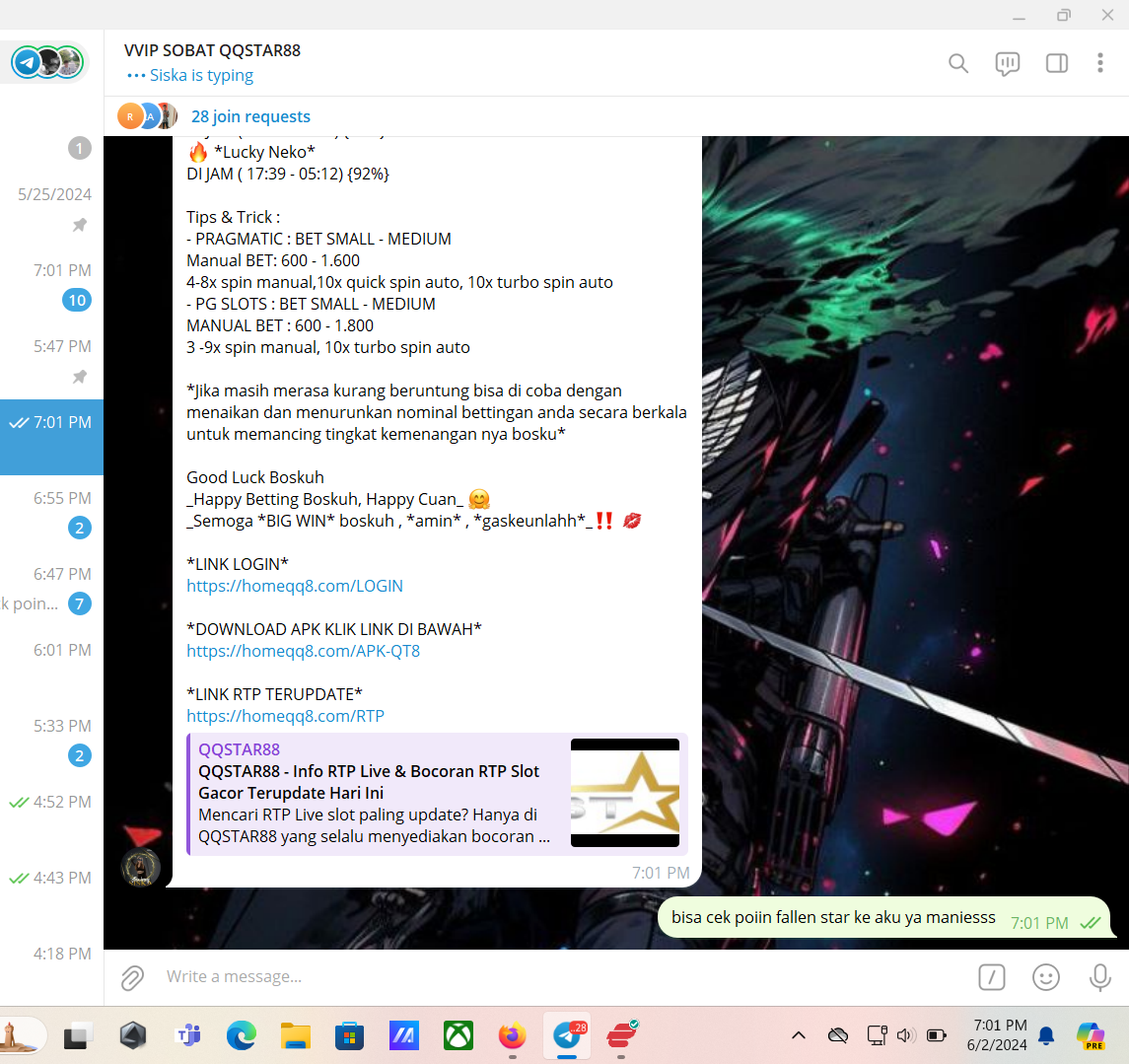Open File Explorer from taskbar
Screen dimensions: 1129x1064
(x=295, y=1036)
